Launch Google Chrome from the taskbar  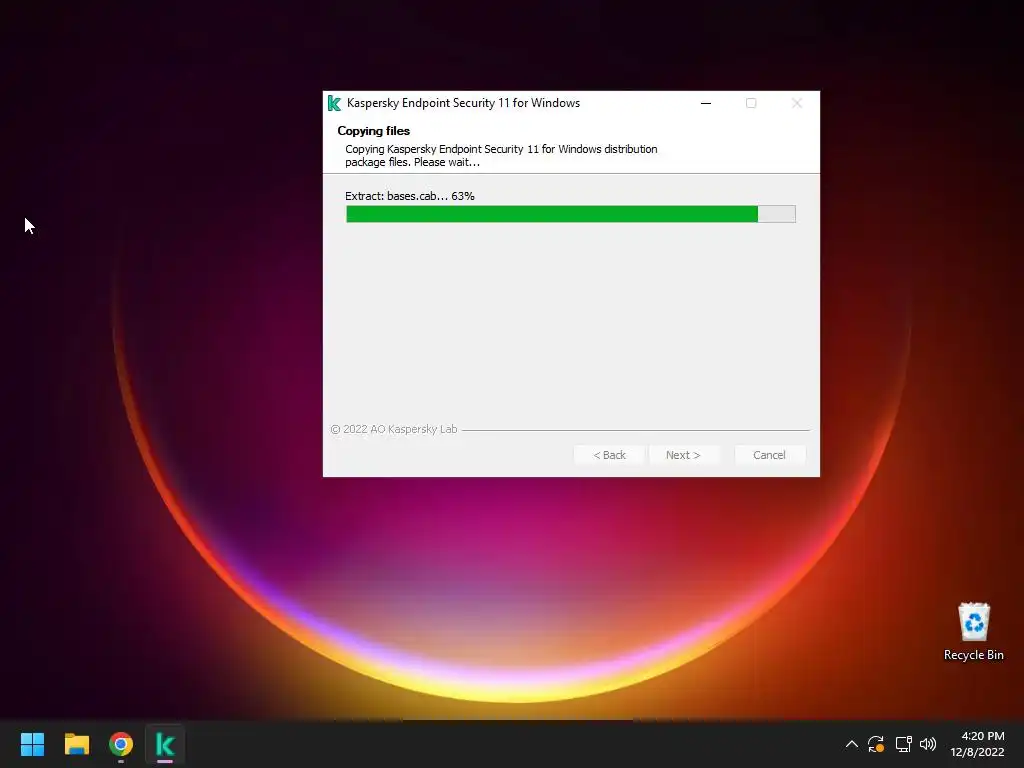[121, 744]
